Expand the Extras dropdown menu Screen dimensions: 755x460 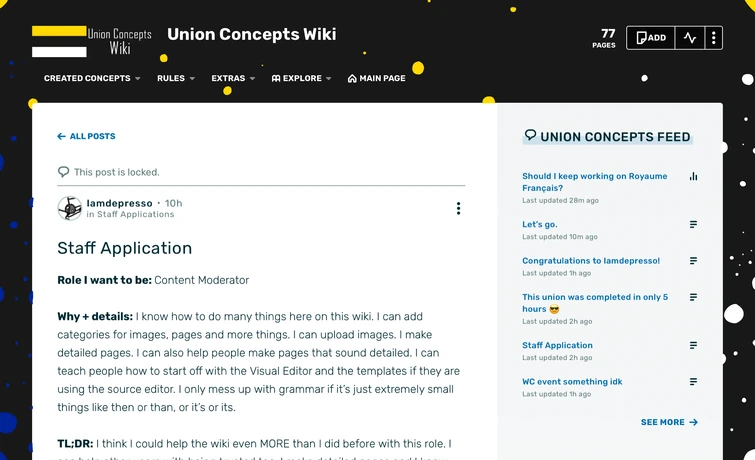[x=233, y=78]
